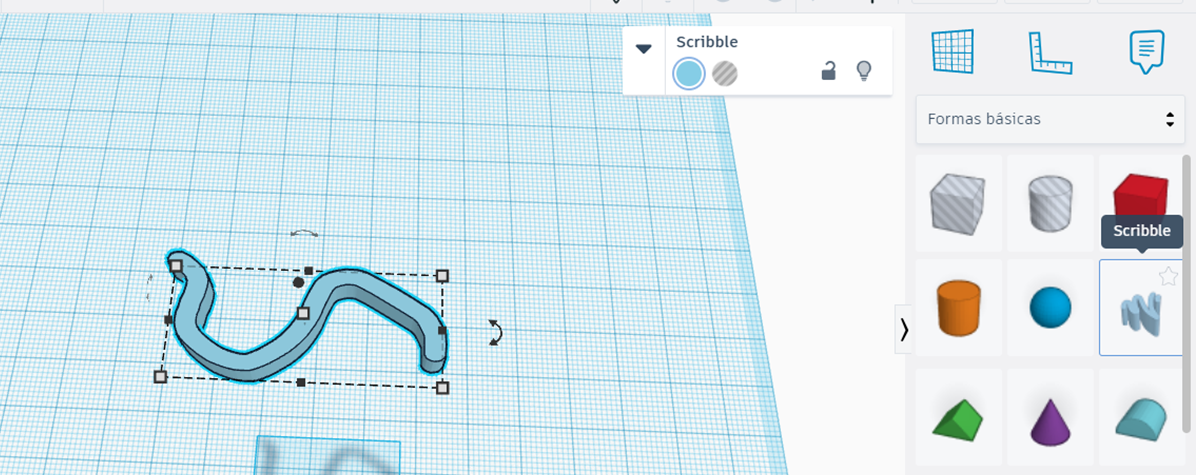Viewport: 1196px width, 475px height.
Task: Pick the blue sphere shape
Action: [1050, 307]
